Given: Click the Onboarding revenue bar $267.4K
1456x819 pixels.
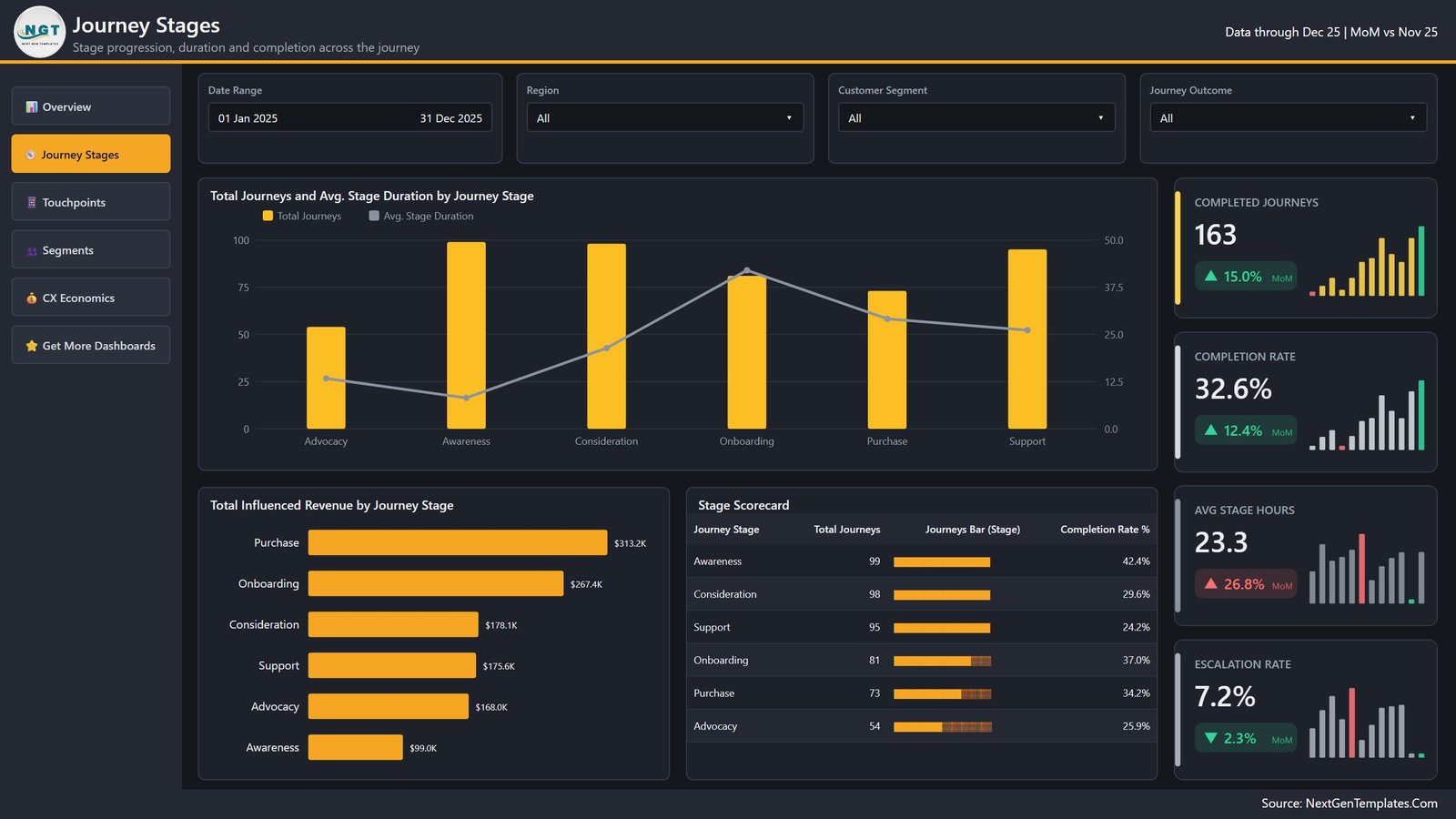Looking at the screenshot, I should pos(436,583).
